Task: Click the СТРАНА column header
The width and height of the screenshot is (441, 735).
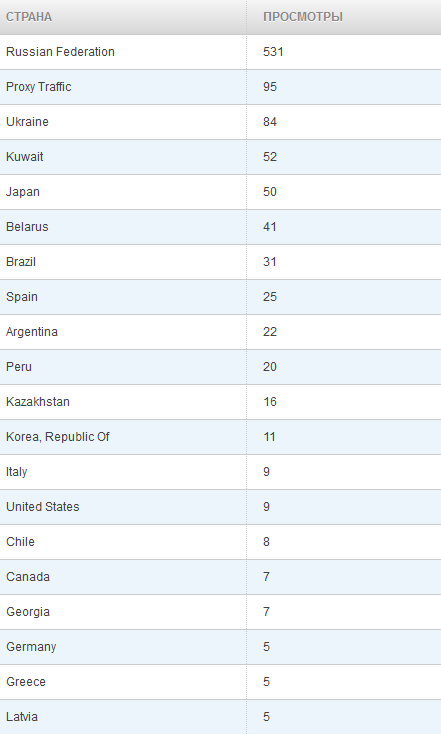Action: click(x=29, y=17)
